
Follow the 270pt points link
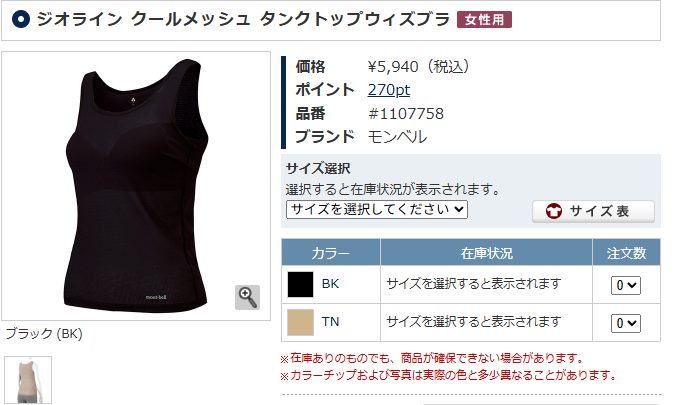pos(388,90)
